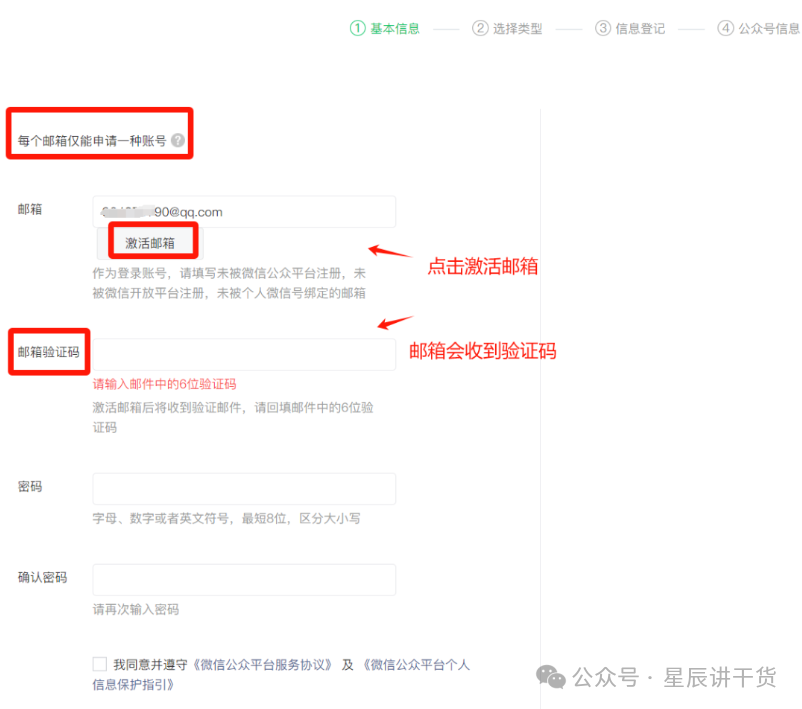Click the ① circle icon on step 基本信息
The height and width of the screenshot is (709, 802).
pos(357,29)
